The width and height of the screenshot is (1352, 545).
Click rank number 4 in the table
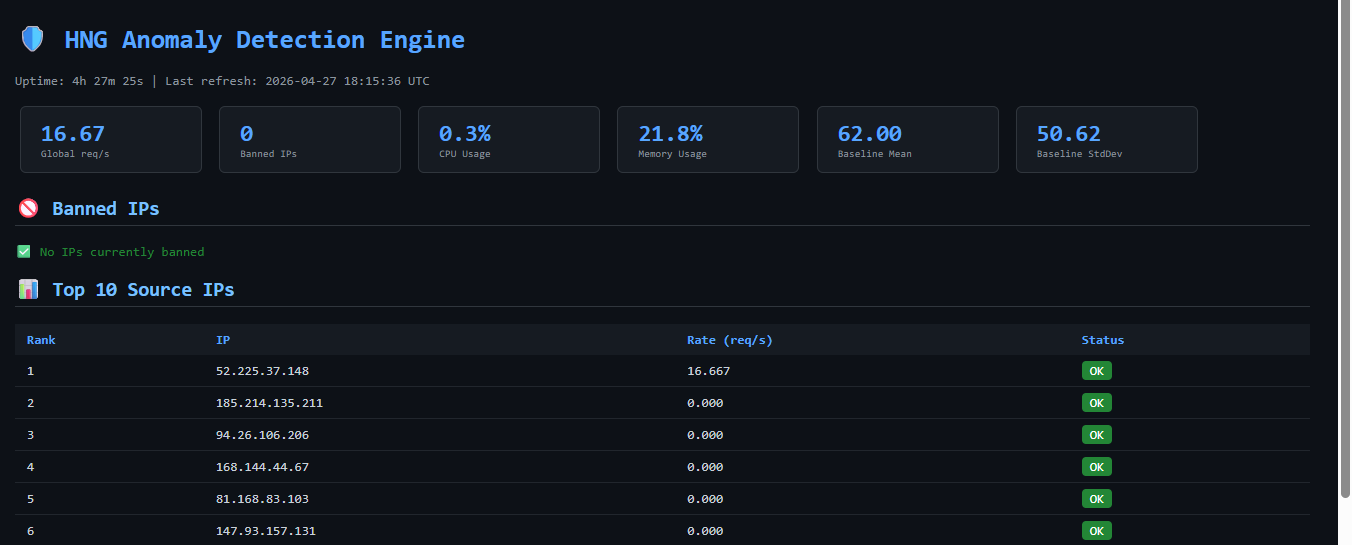click(30, 467)
